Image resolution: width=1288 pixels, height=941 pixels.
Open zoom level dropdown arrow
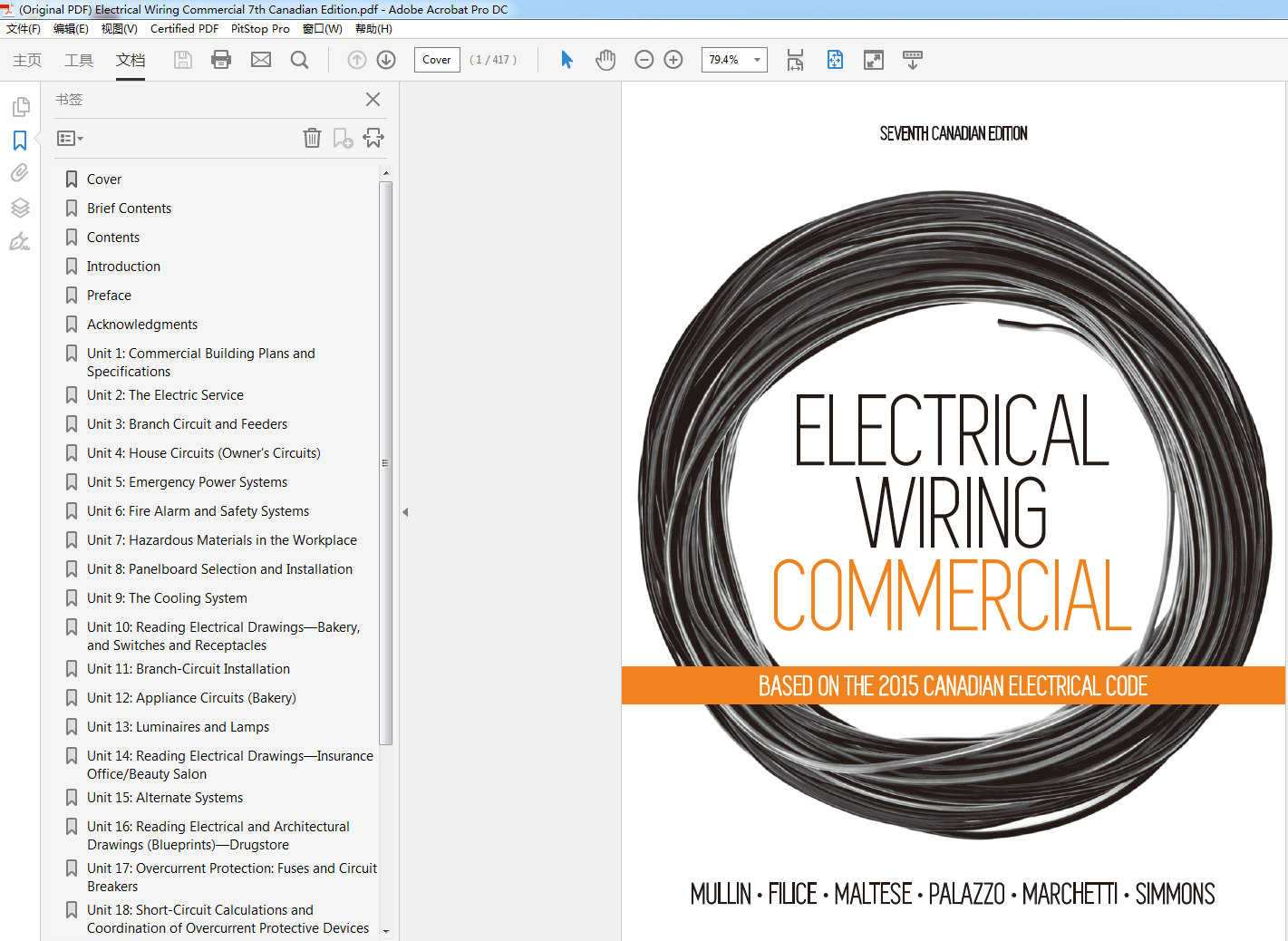(757, 60)
